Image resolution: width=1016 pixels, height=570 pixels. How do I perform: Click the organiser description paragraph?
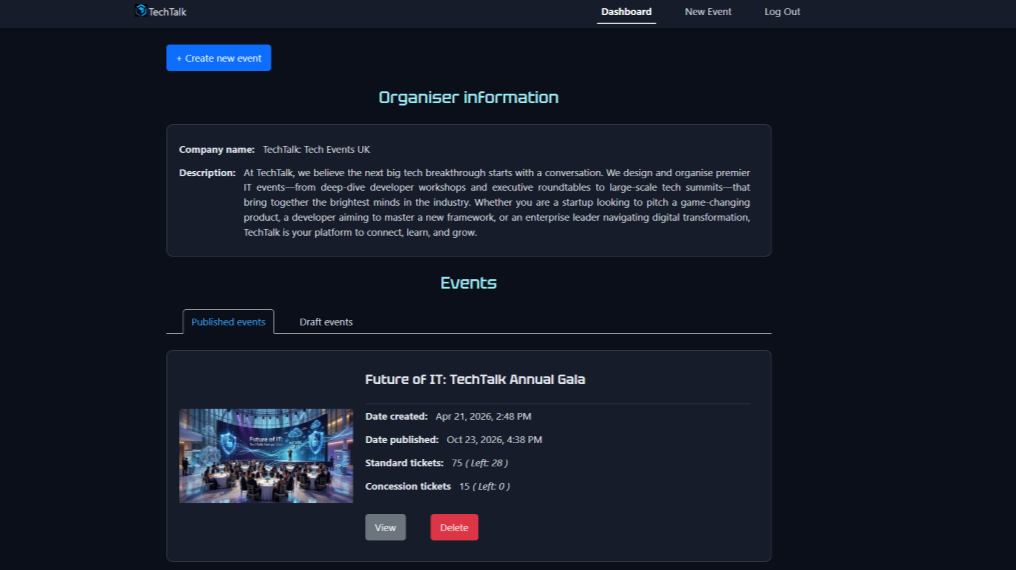[x=496, y=203]
